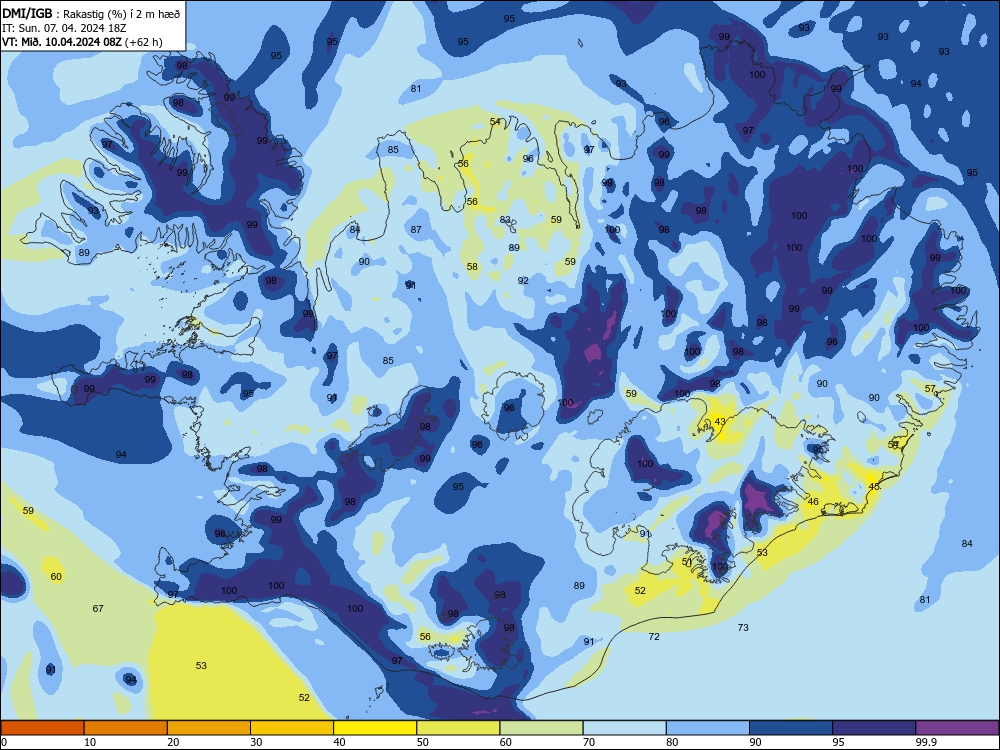Click the humidity value '43' on the map
This screenshot has width=1000, height=750.
720,422
